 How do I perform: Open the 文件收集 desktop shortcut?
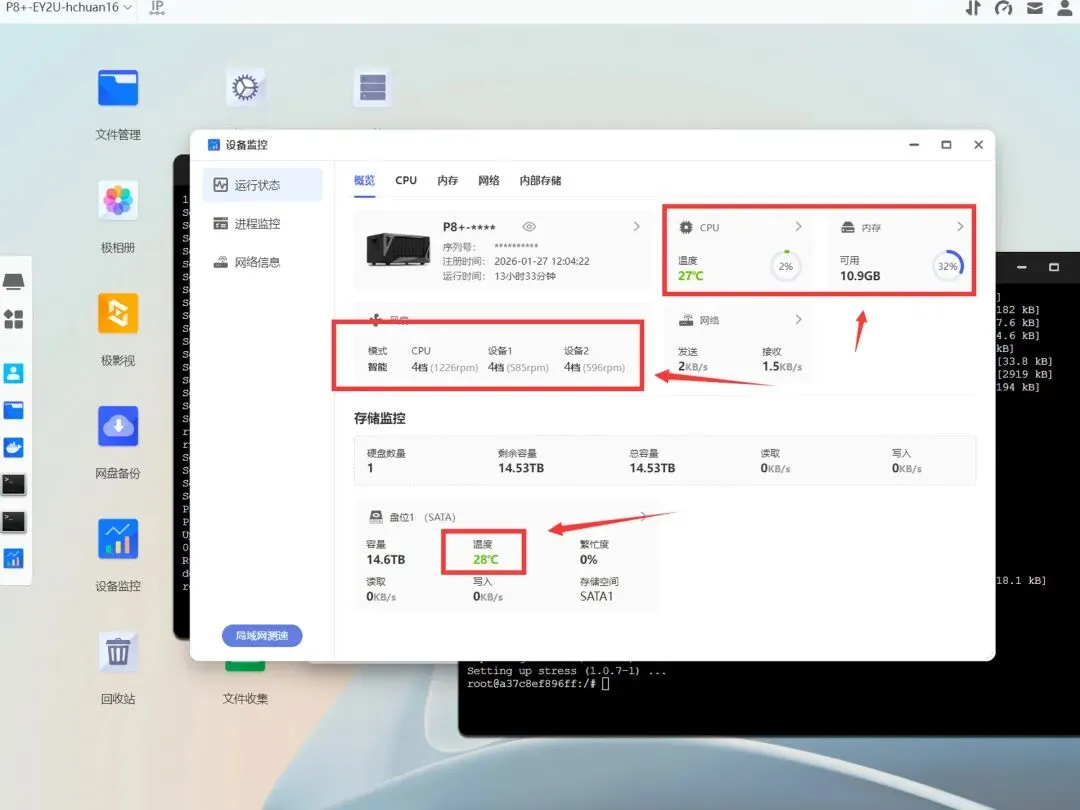click(x=245, y=698)
